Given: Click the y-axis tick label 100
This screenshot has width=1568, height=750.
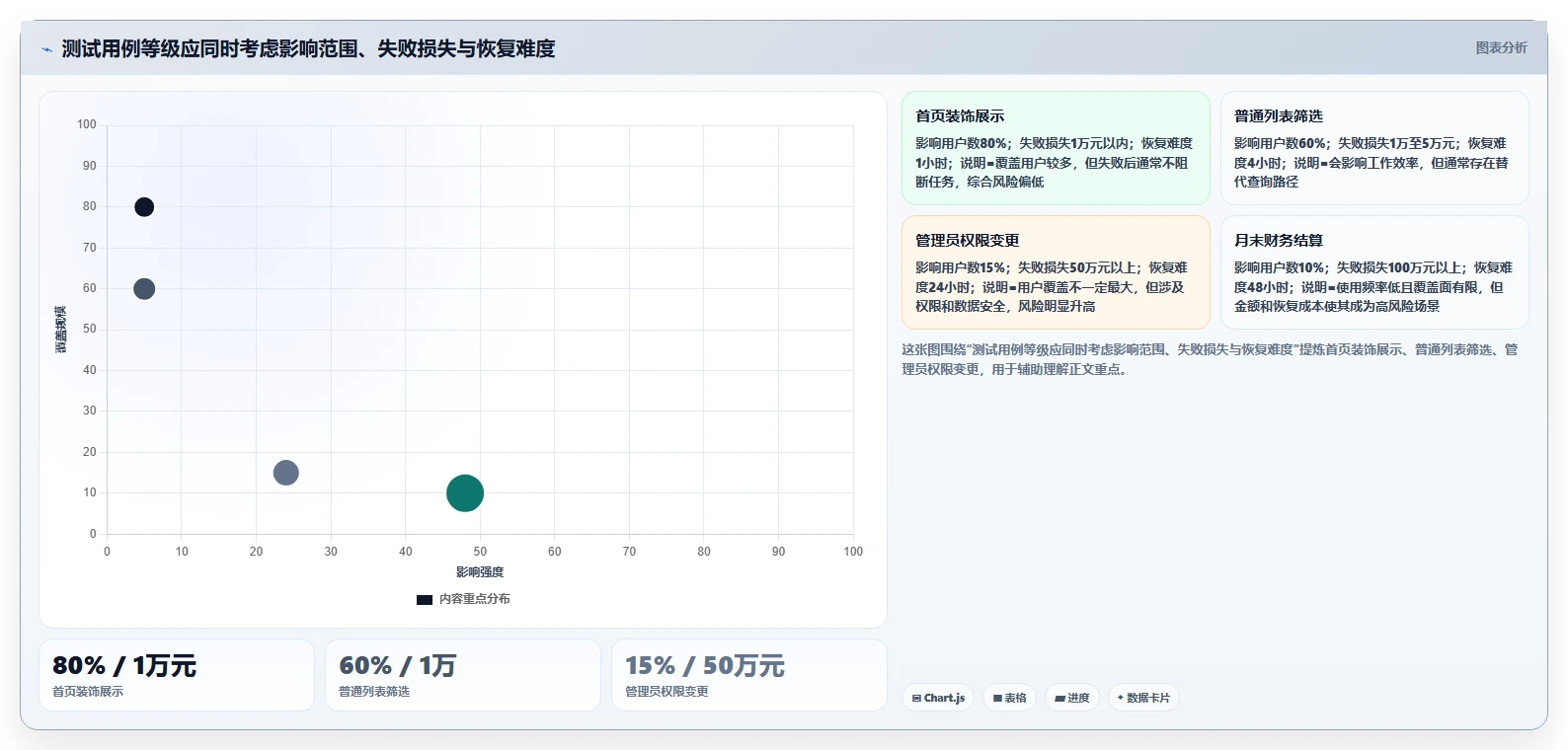Looking at the screenshot, I should point(87,124).
